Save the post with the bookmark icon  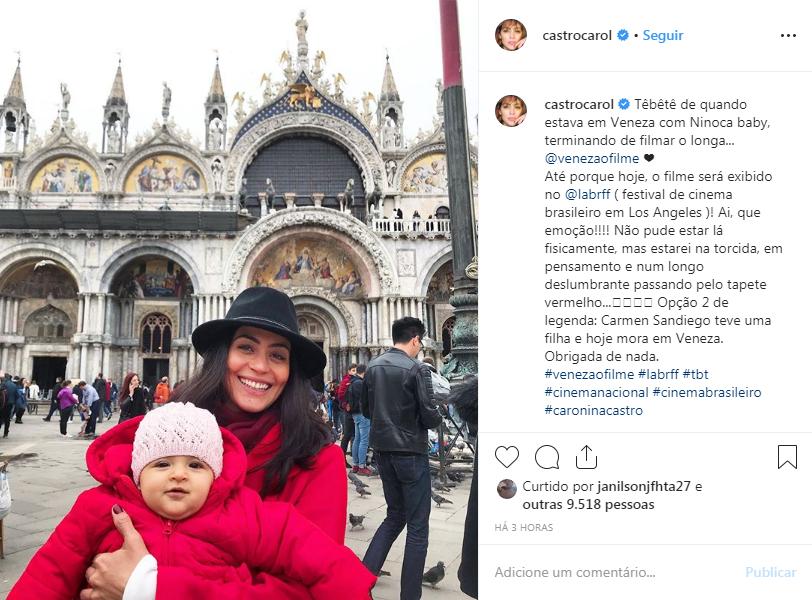point(787,457)
